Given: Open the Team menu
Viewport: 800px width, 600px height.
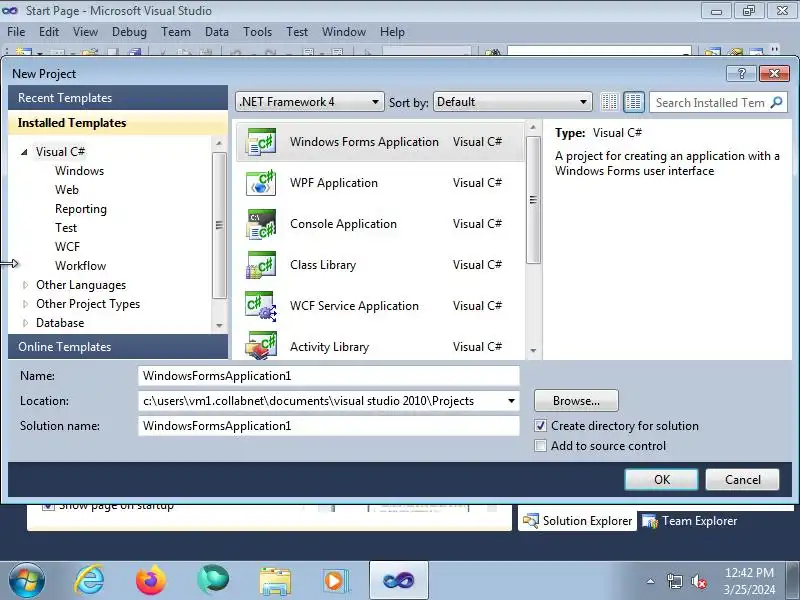Looking at the screenshot, I should pos(176,32).
